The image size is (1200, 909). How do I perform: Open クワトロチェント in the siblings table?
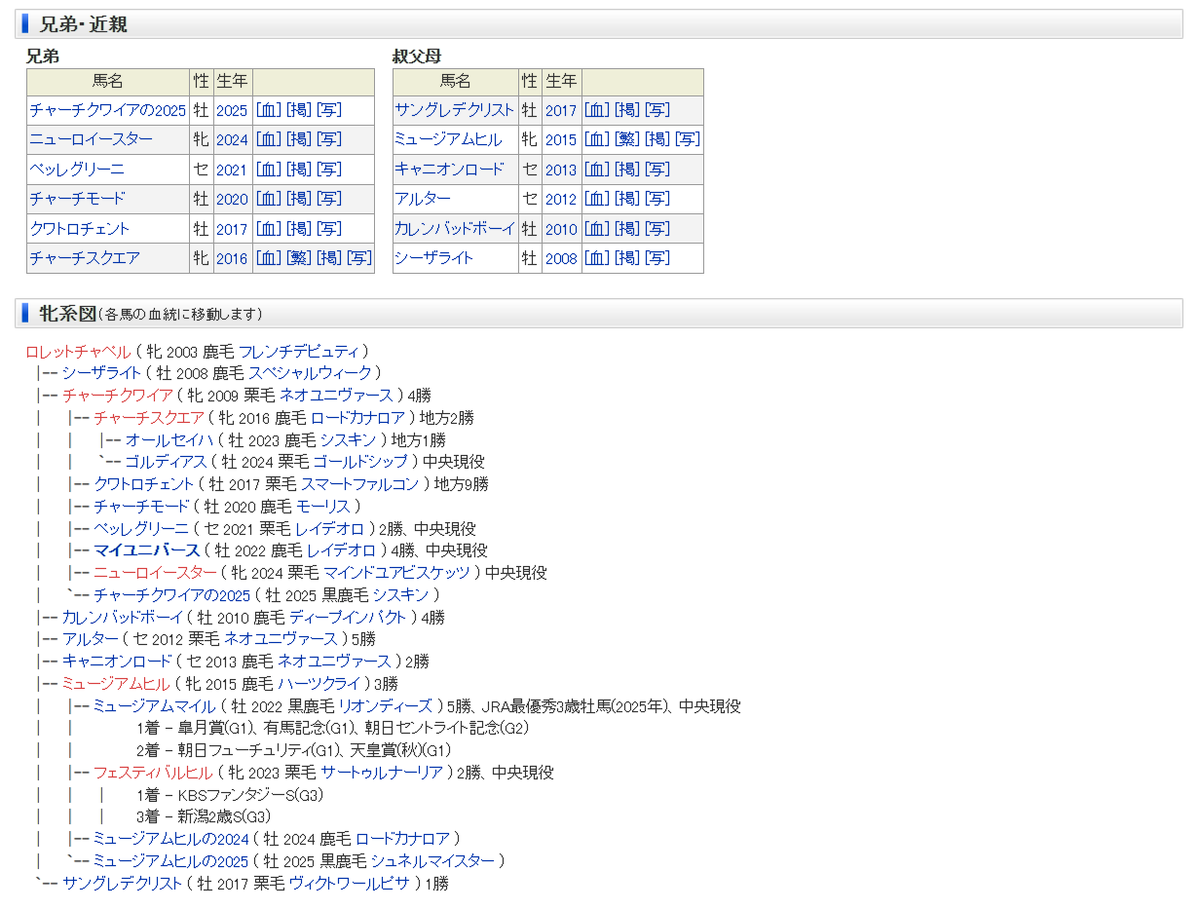(x=80, y=228)
